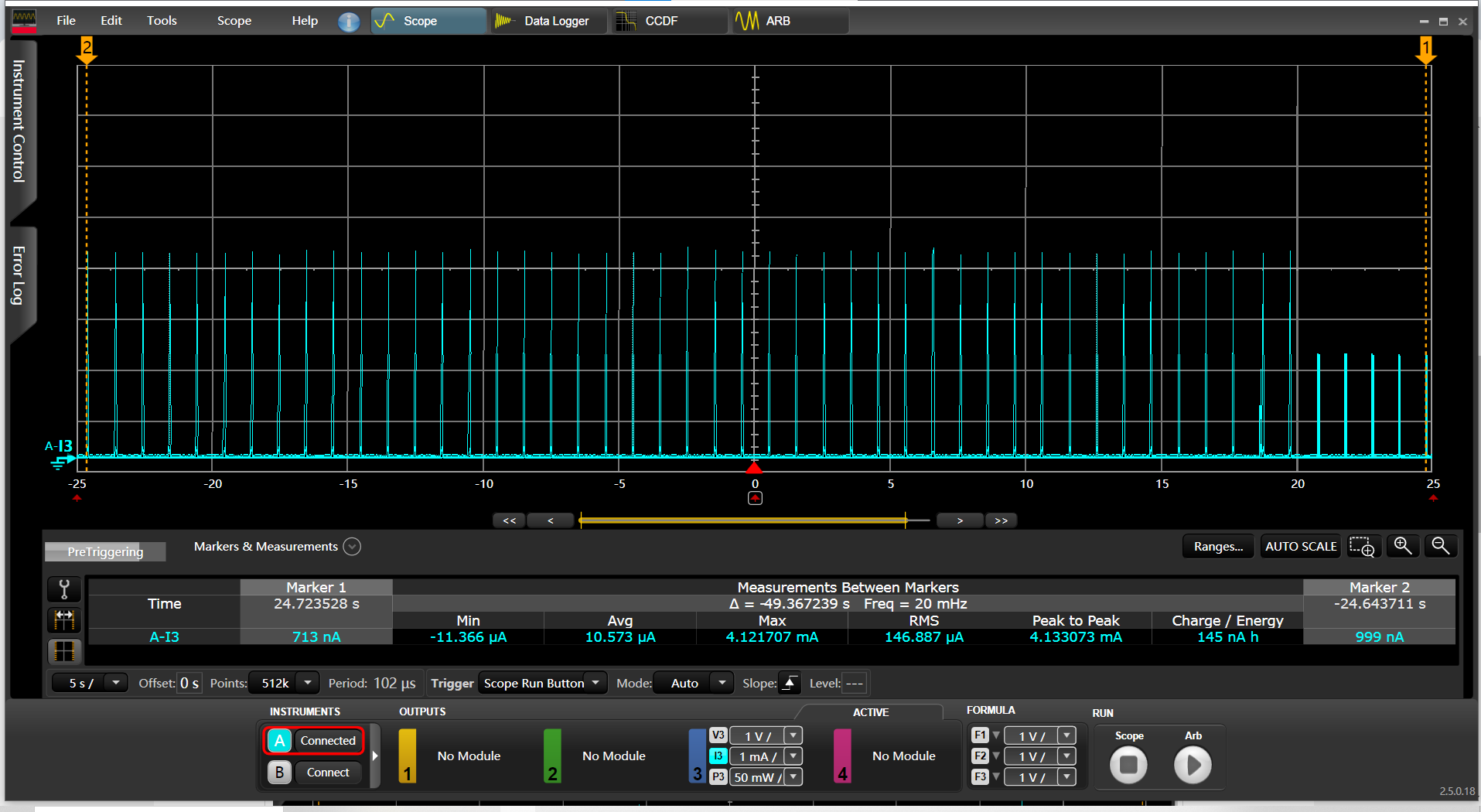Open the File menu
Image resolution: width=1481 pixels, height=812 pixels.
(x=66, y=21)
